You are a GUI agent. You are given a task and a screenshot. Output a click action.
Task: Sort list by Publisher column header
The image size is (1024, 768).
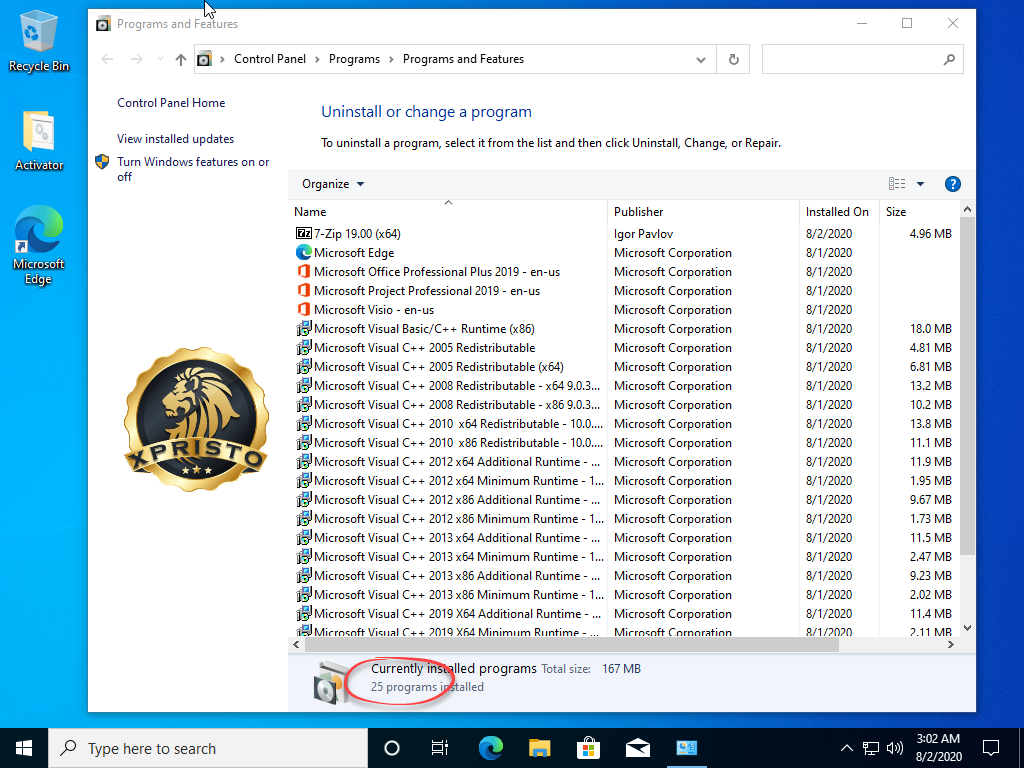(703, 212)
